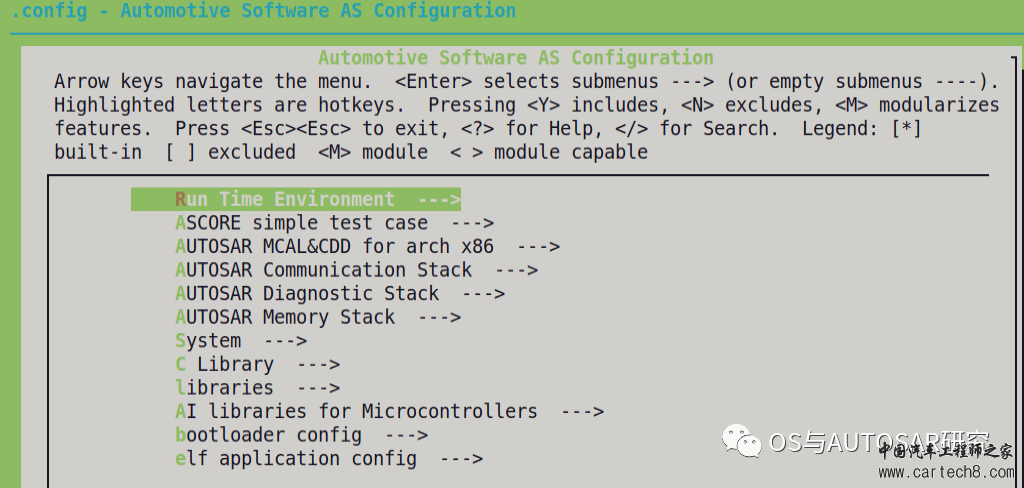Viewport: 1024px width, 488px height.
Task: Select AUTOSAR Memory Stack entry
Action: tap(318, 317)
